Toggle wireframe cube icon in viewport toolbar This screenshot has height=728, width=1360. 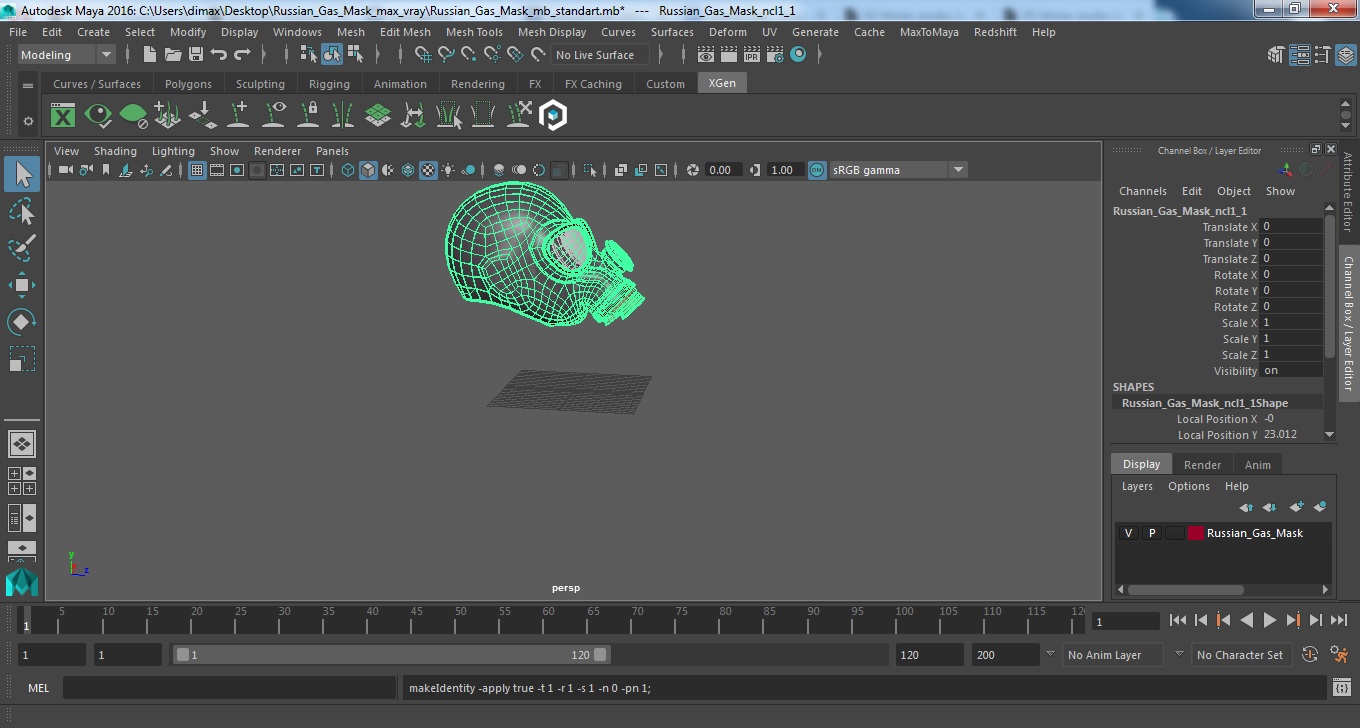(x=348, y=170)
